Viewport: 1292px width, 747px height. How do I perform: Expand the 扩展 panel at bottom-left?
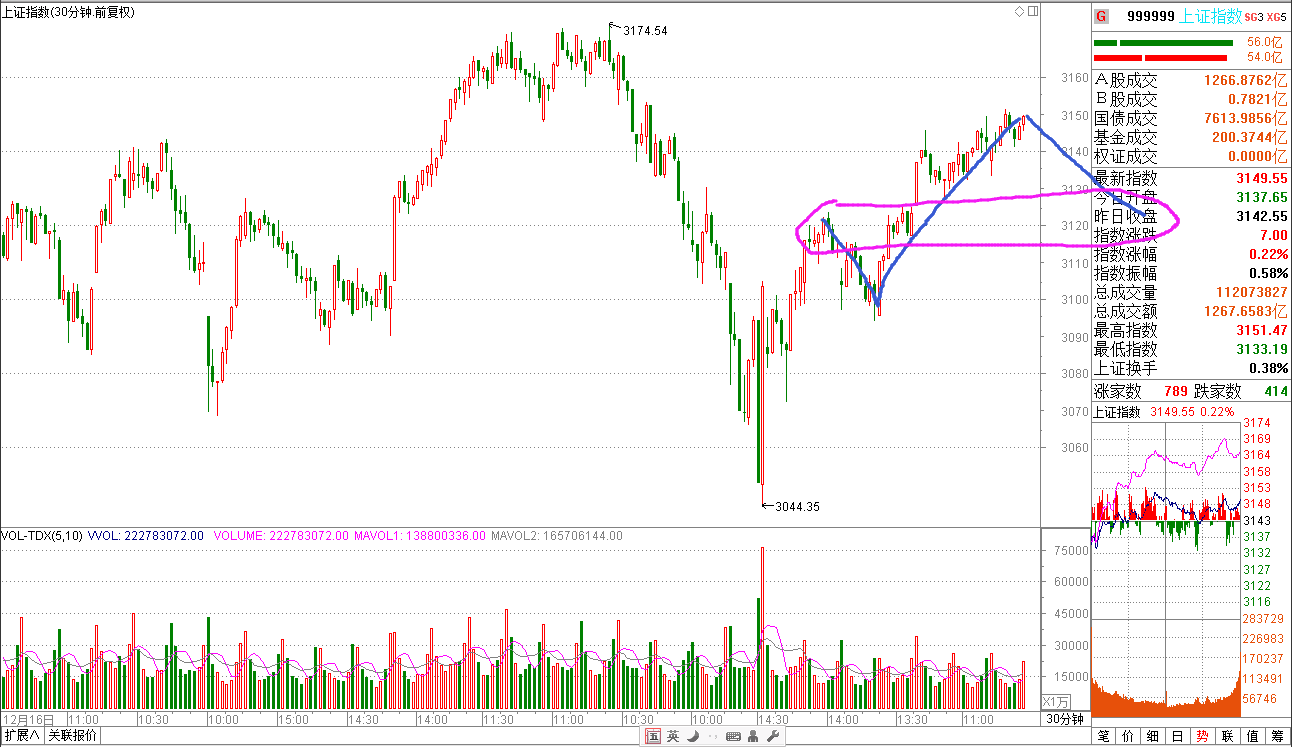pos(21,737)
